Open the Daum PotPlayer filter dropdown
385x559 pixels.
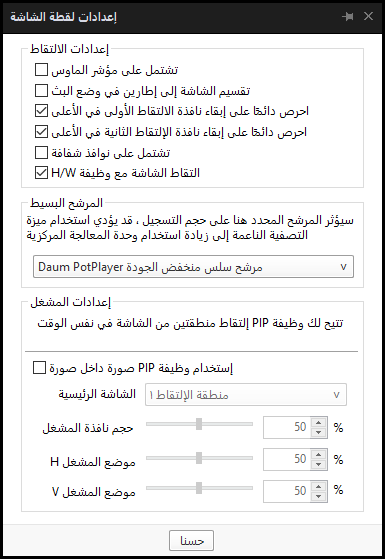[193, 266]
